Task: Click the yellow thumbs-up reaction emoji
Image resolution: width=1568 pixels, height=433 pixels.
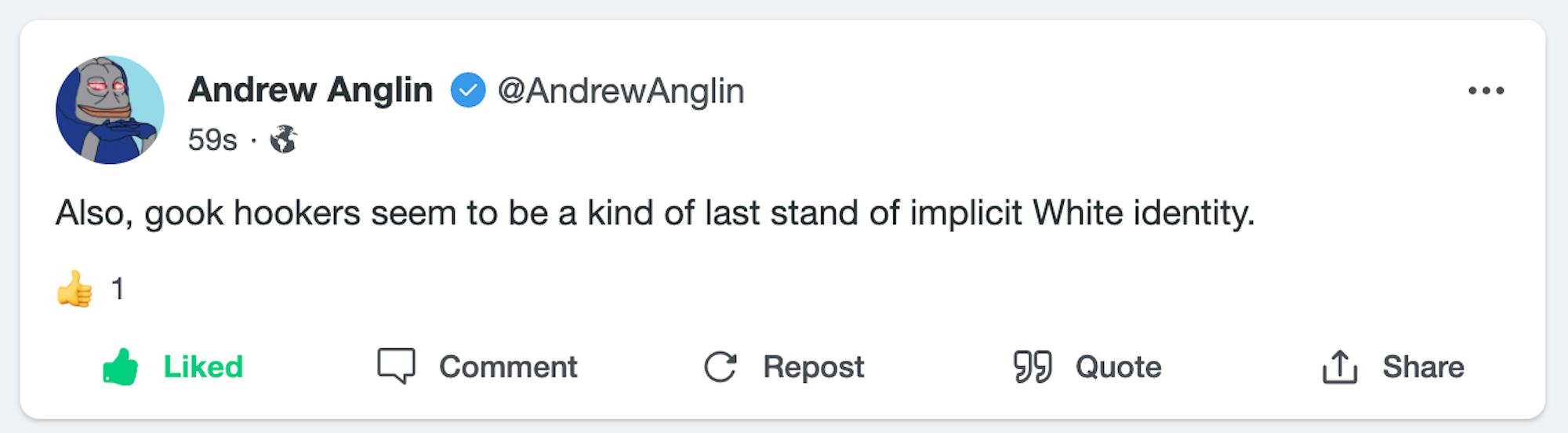Action: click(x=75, y=289)
